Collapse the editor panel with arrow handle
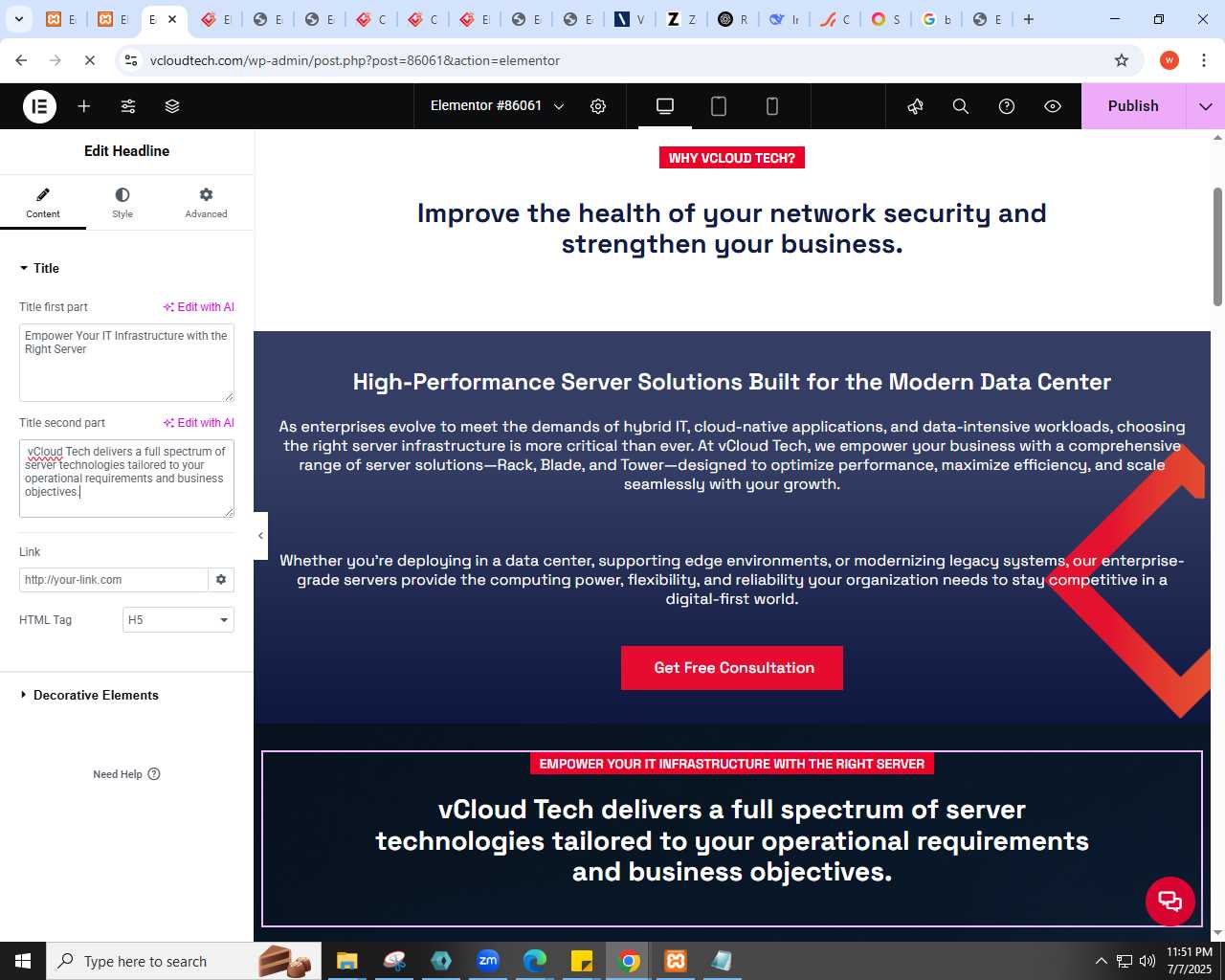The width and height of the screenshot is (1225, 980). pos(260,536)
